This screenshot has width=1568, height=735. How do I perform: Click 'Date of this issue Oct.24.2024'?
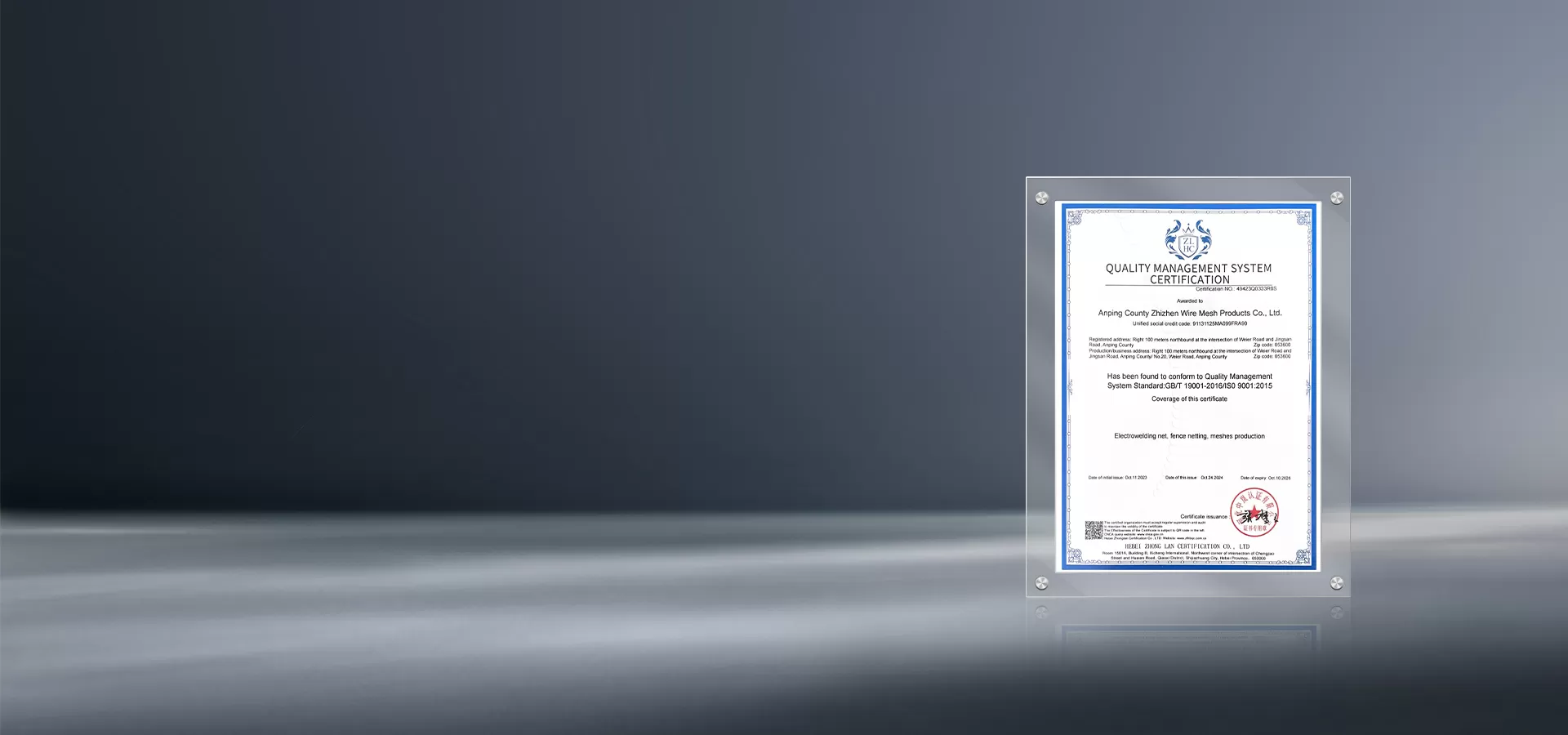(x=1194, y=478)
